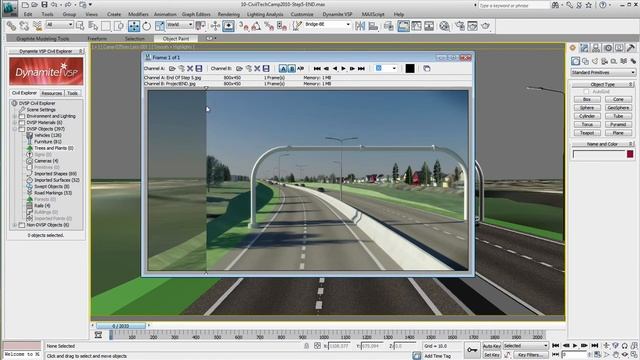Click the black color swatch in RAM Player
This screenshot has width=640, height=360.
[410, 69]
